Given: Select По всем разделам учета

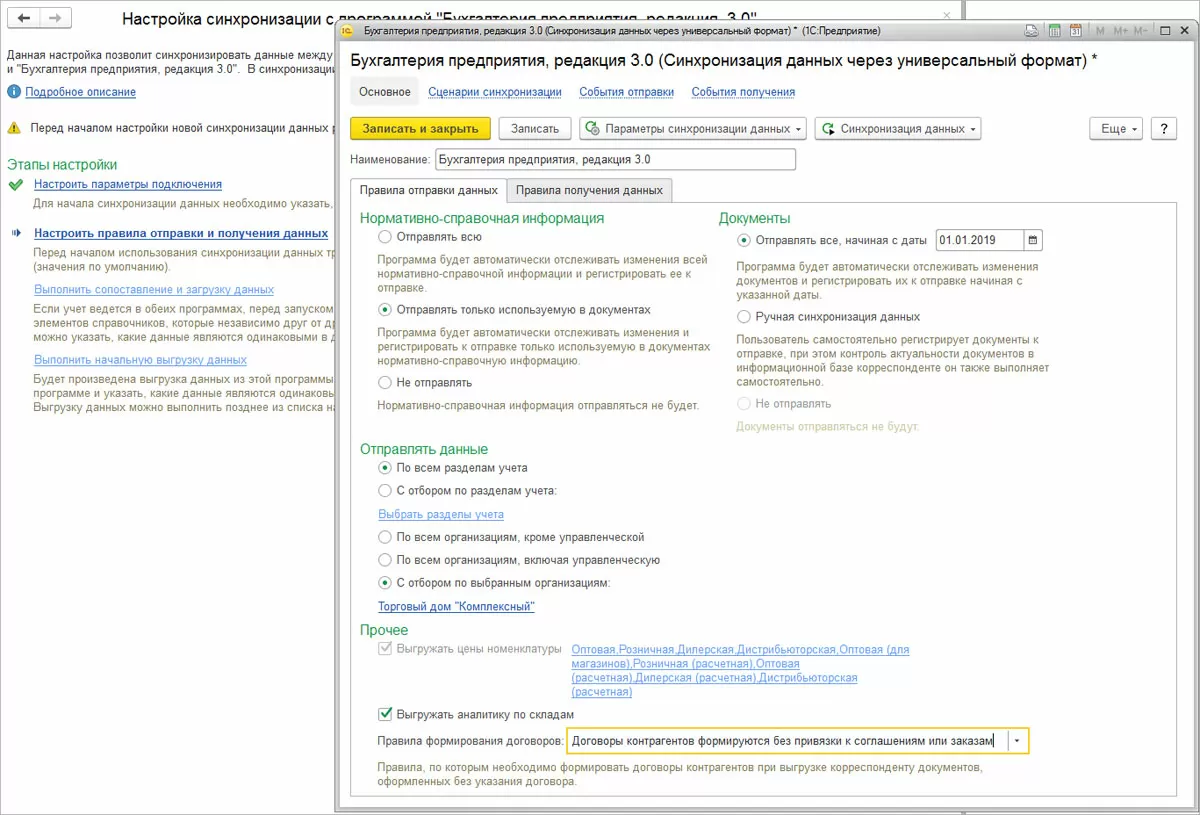Looking at the screenshot, I should pyautogui.click(x=385, y=467).
